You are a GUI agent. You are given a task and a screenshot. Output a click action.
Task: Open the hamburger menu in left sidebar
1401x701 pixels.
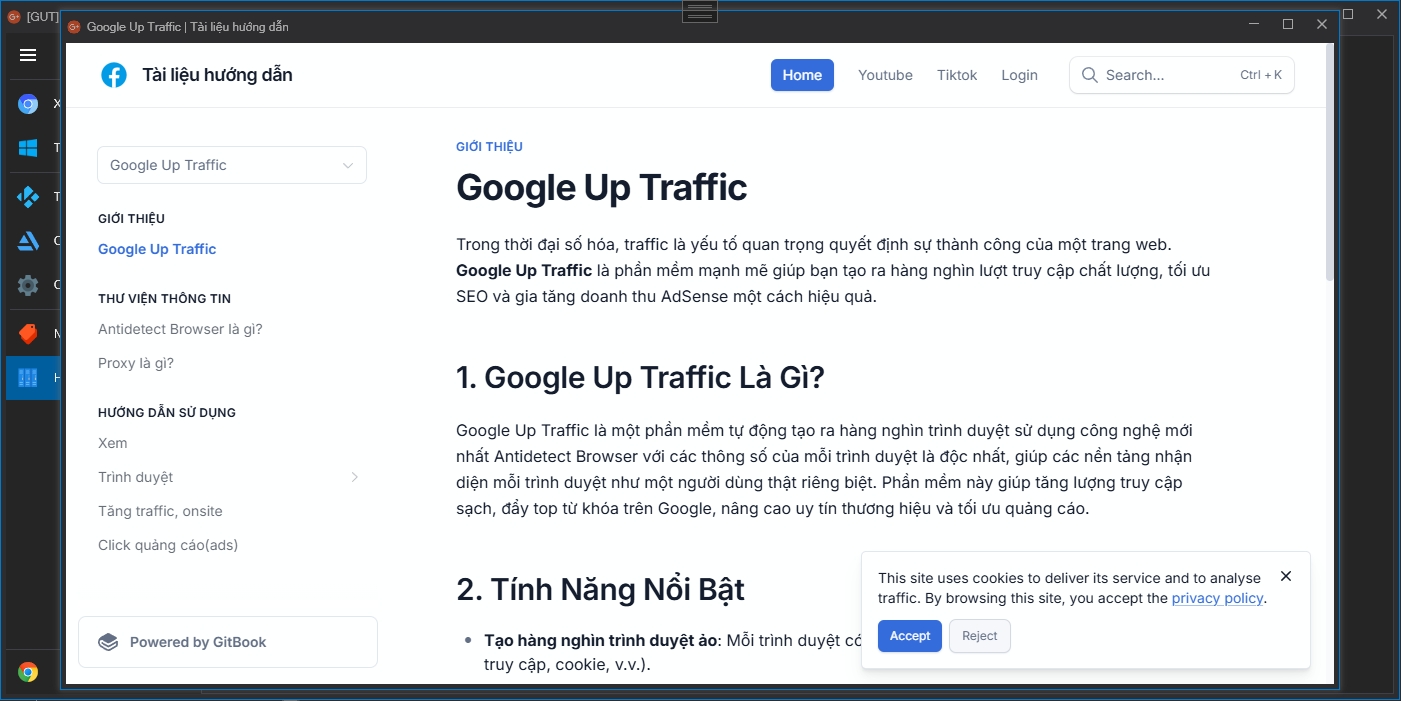click(x=28, y=55)
